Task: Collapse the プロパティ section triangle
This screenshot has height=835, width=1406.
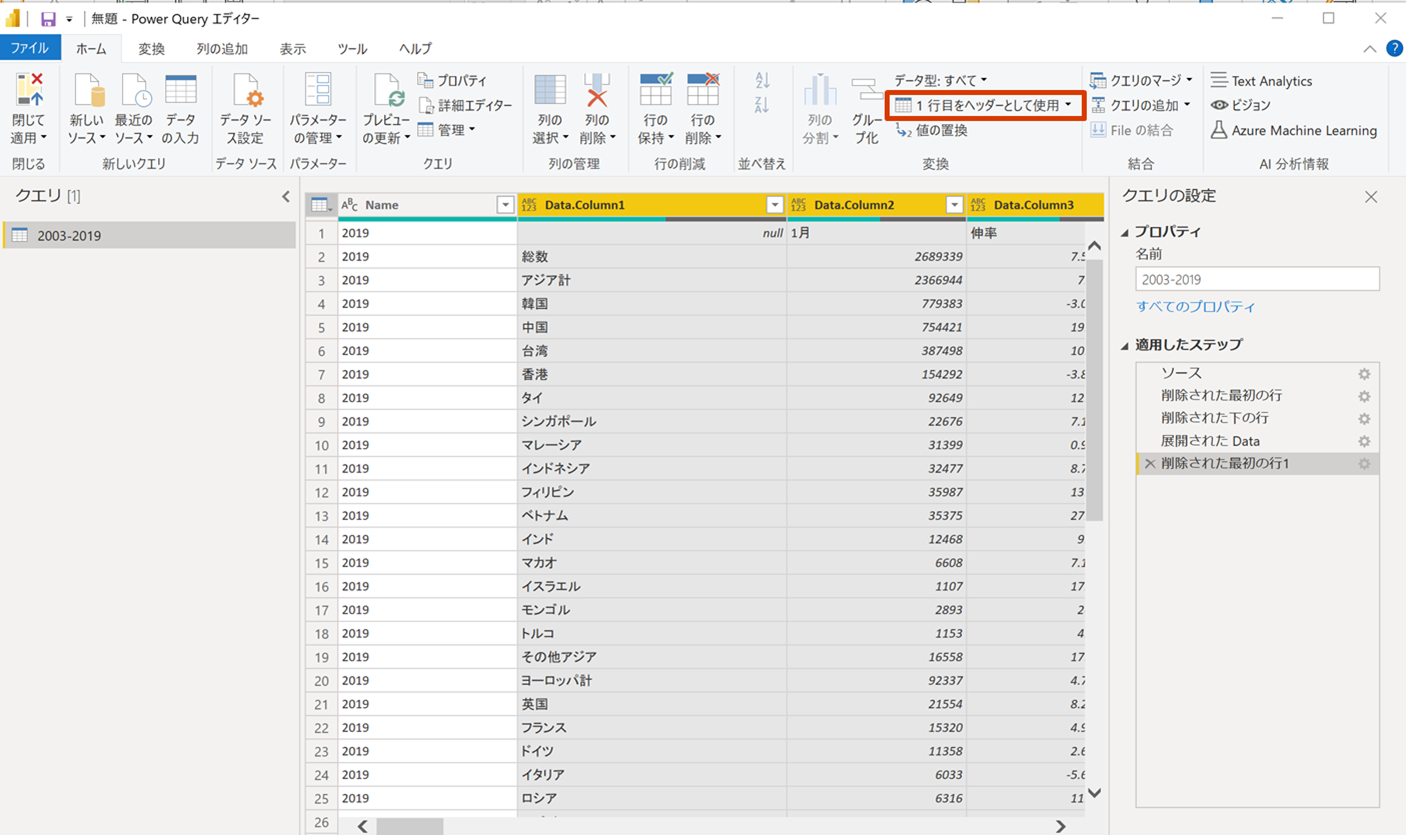Action: [x=1125, y=232]
